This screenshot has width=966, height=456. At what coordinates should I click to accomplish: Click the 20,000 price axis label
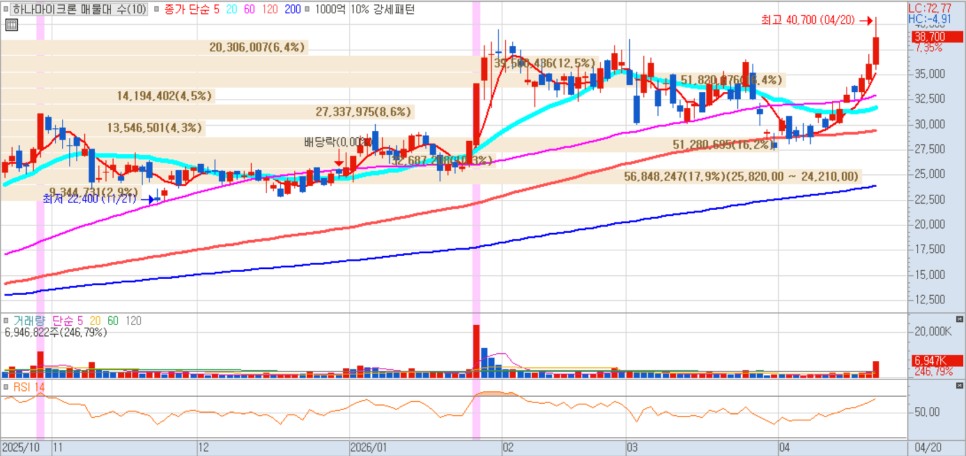(930, 224)
